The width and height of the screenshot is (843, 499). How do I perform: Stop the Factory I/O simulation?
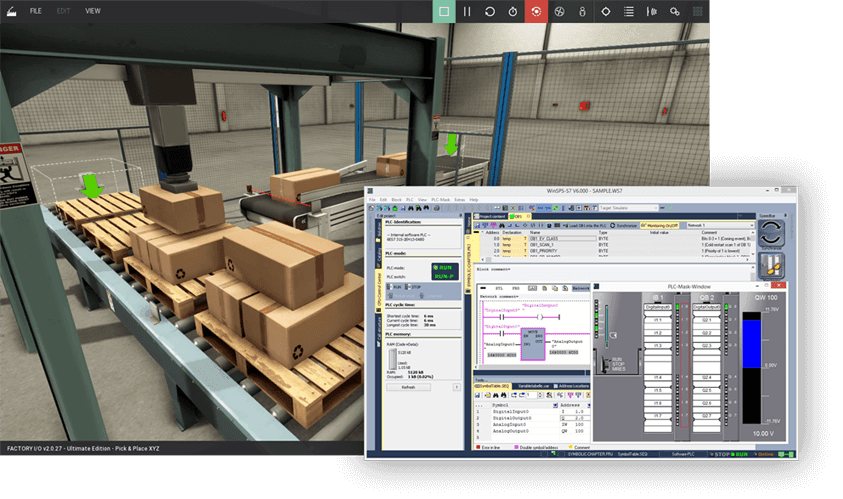tap(444, 11)
